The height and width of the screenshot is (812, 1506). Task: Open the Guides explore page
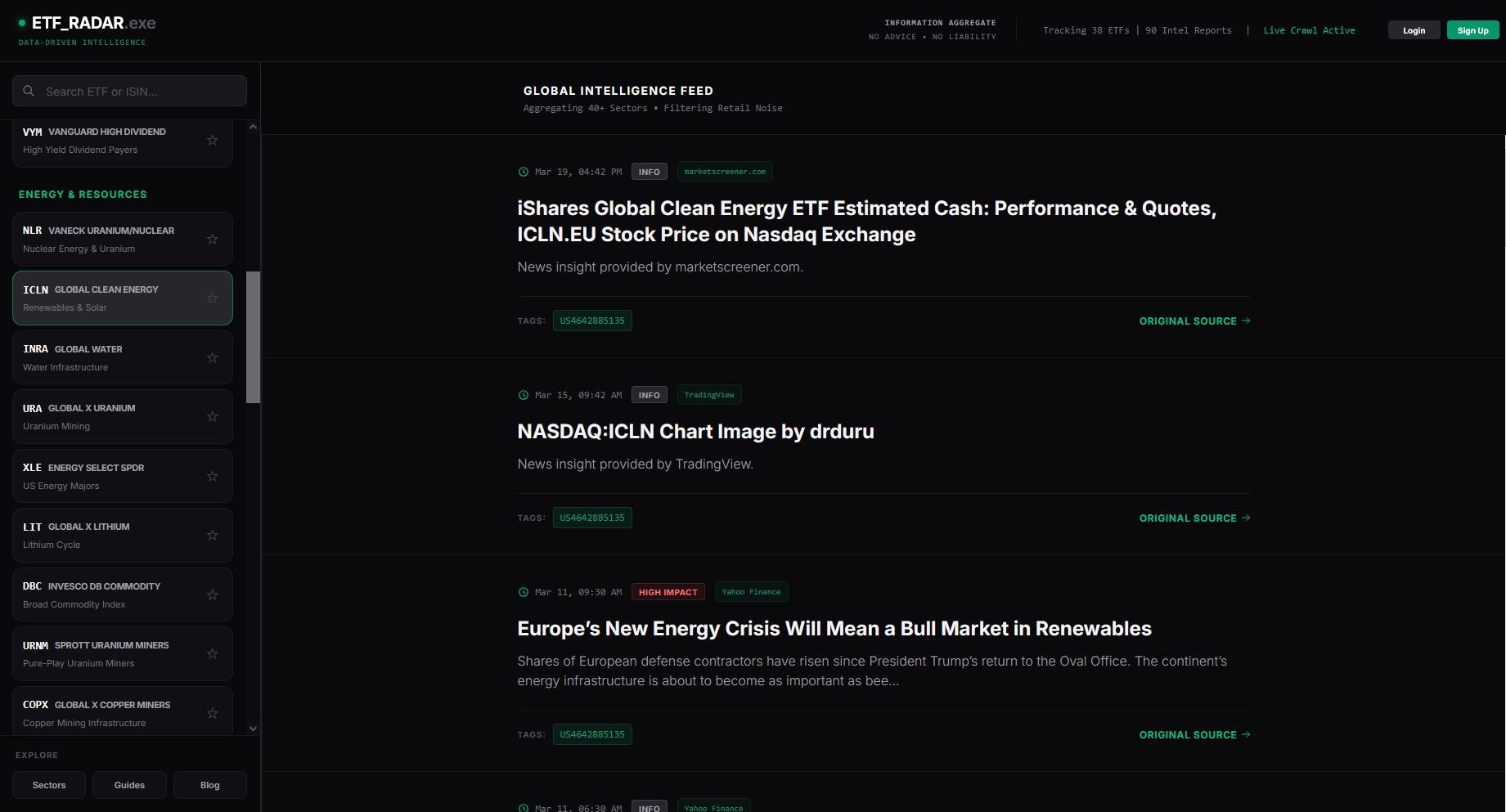tap(129, 785)
